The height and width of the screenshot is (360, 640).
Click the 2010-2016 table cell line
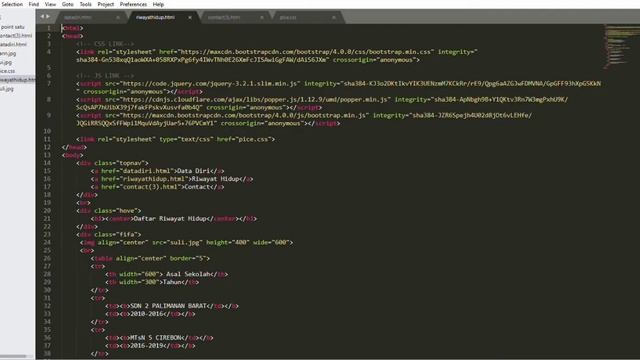tap(150, 314)
